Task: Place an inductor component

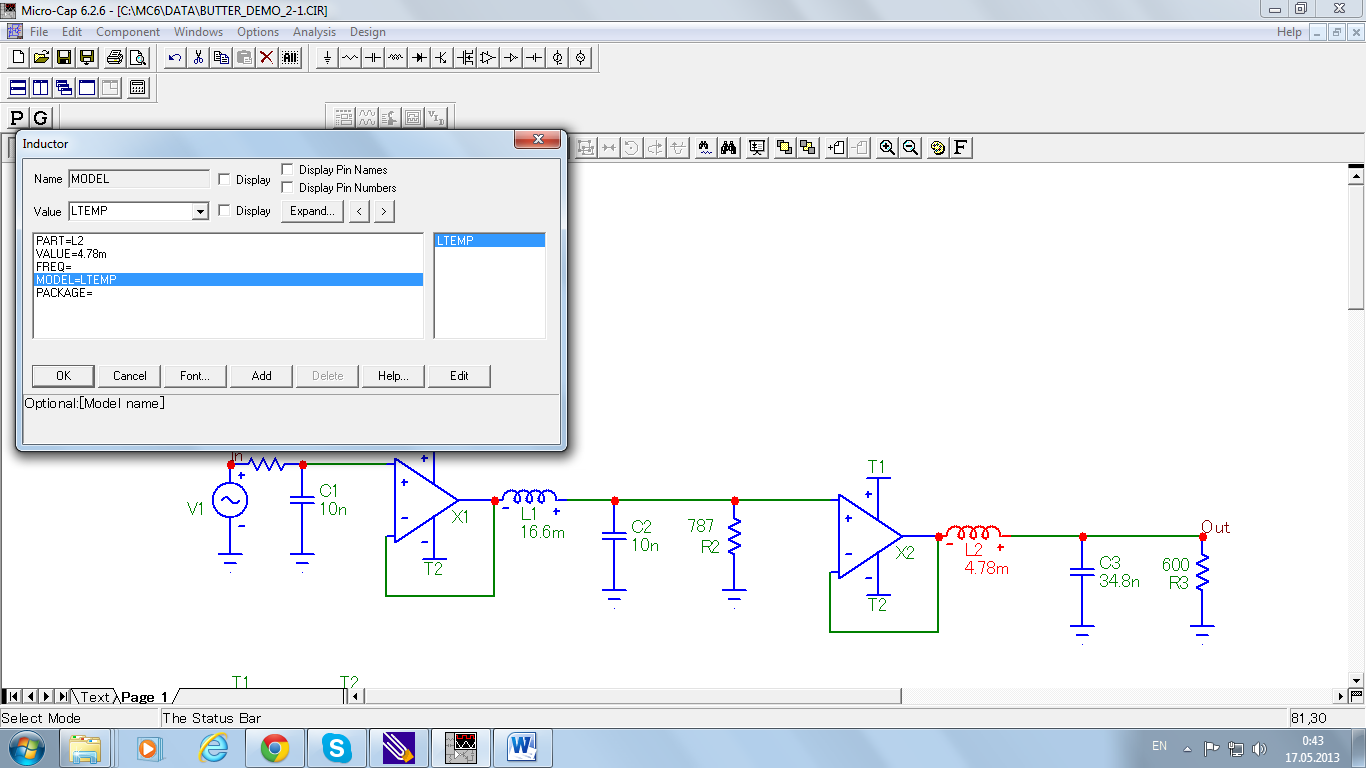Action: (x=396, y=58)
